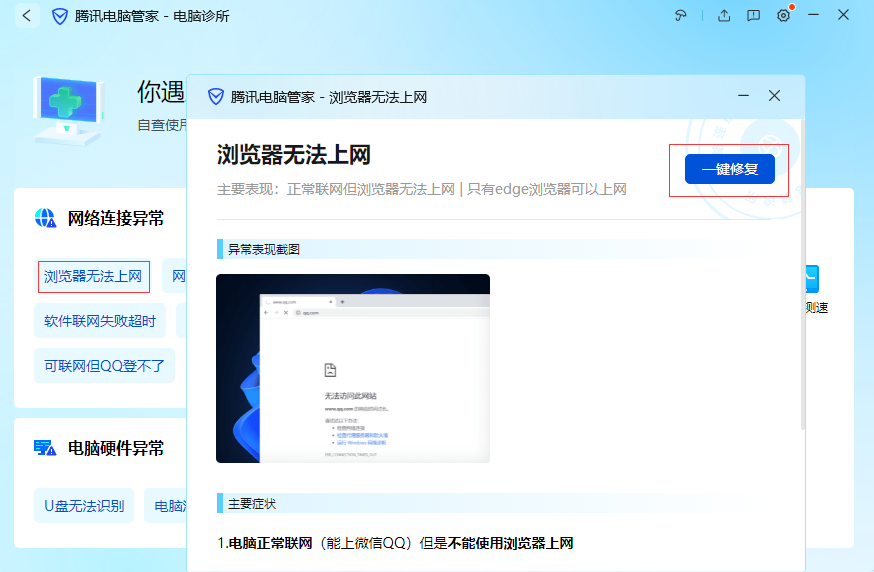Minimize the 浏览器无法上网 dialog
874x572 pixels.
(744, 96)
